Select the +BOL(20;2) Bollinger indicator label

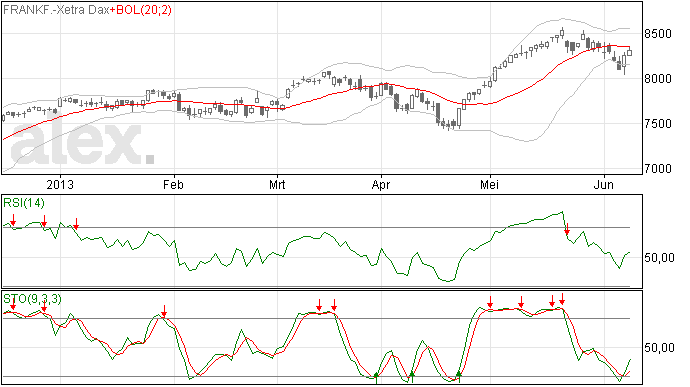tap(140, 10)
